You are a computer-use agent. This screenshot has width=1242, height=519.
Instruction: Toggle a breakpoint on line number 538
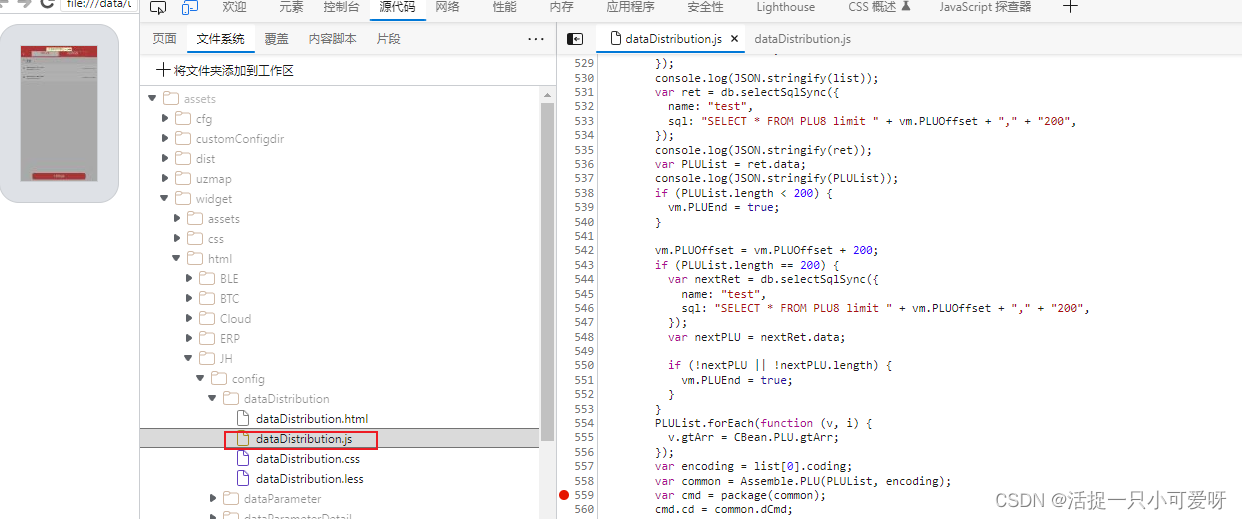point(583,193)
